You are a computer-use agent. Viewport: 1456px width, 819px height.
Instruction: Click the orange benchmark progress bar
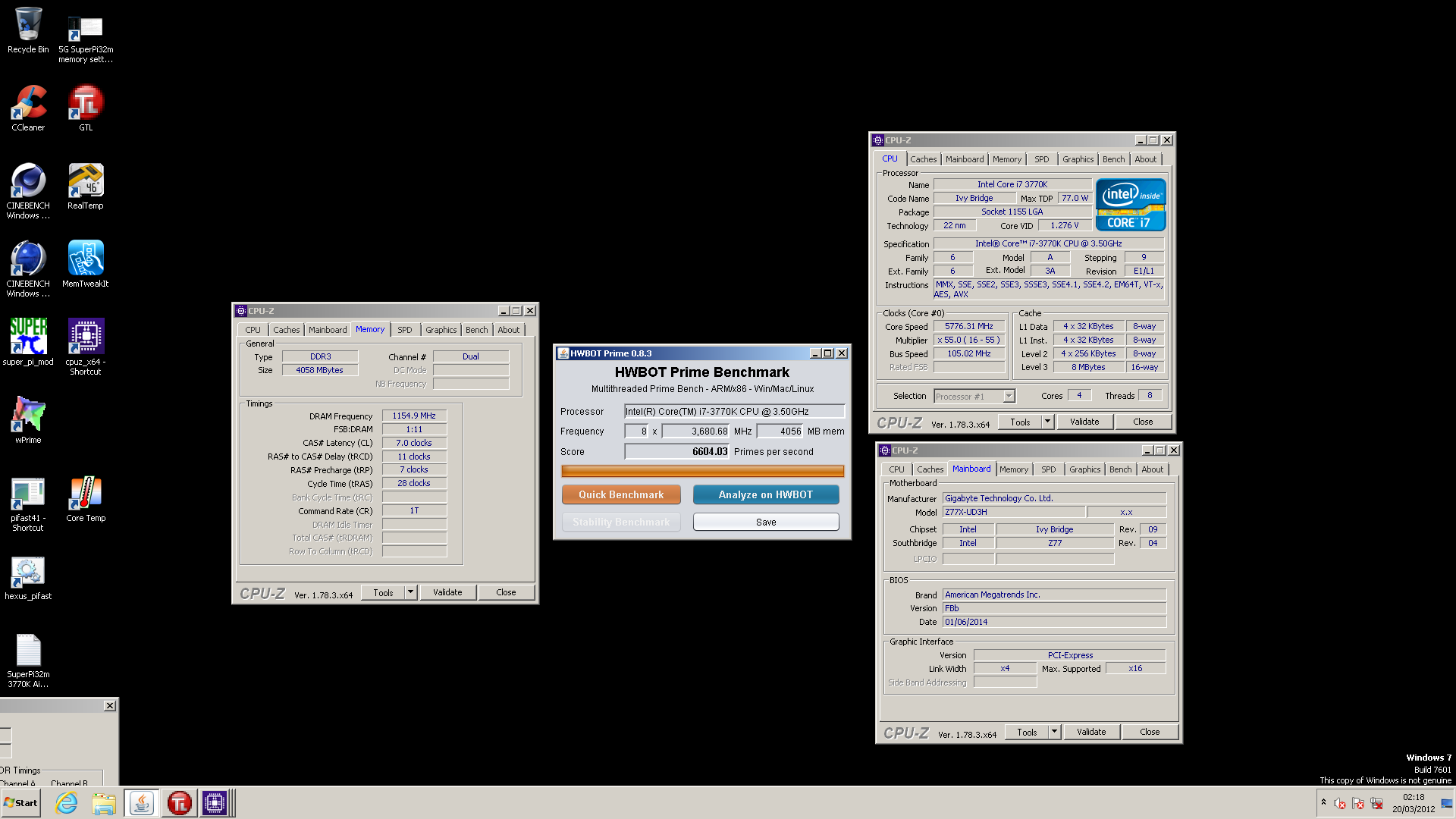coord(702,471)
